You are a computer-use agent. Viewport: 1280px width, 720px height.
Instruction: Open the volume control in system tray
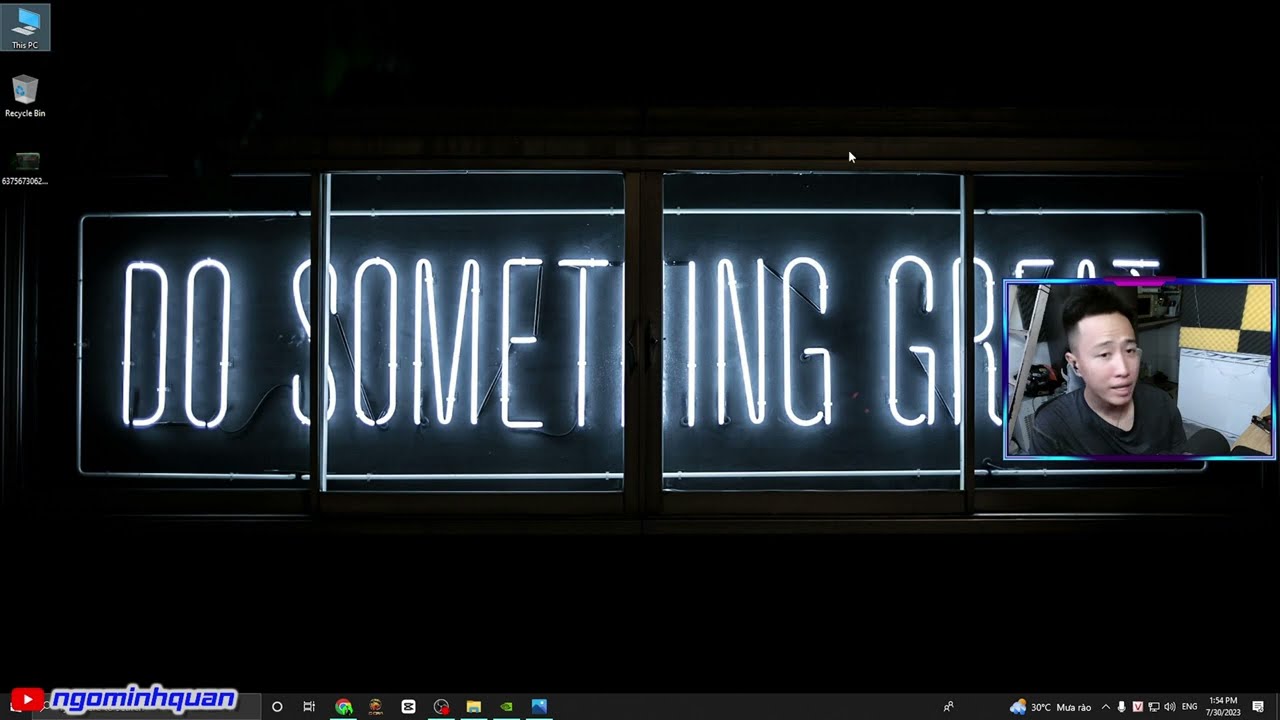[x=1169, y=707]
